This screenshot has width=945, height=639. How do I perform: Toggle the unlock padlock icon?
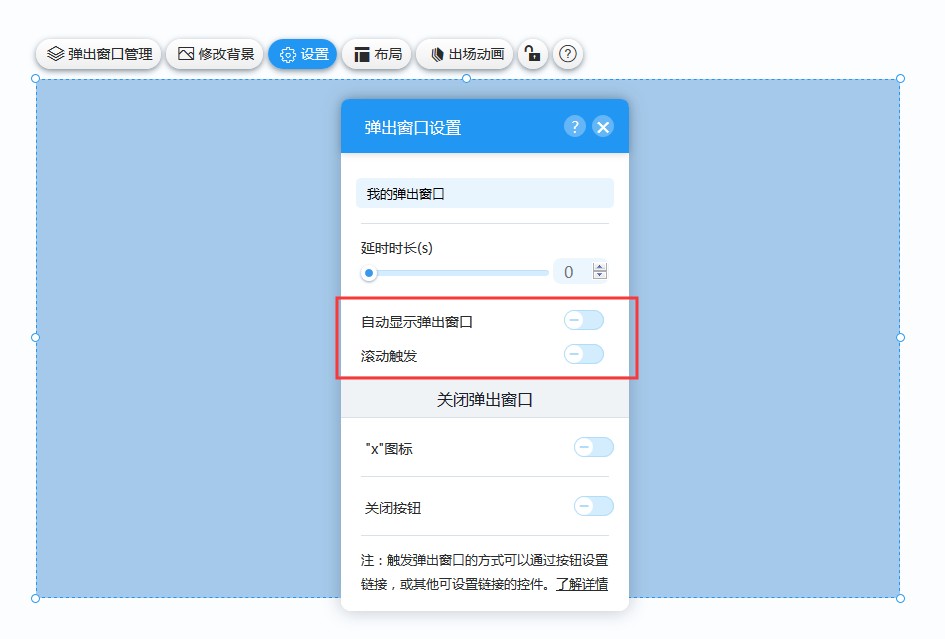pyautogui.click(x=533, y=54)
